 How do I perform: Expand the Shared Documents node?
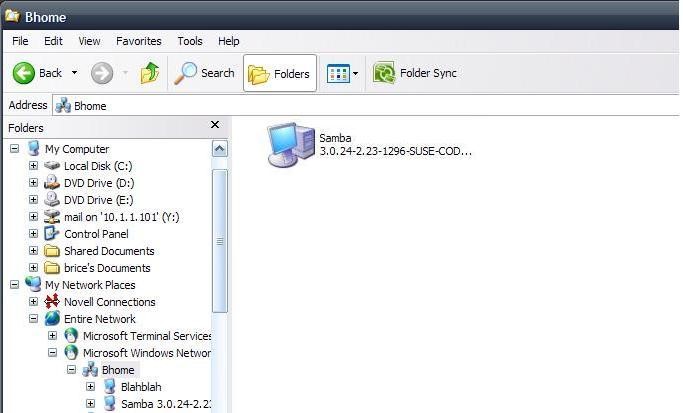coord(33,251)
